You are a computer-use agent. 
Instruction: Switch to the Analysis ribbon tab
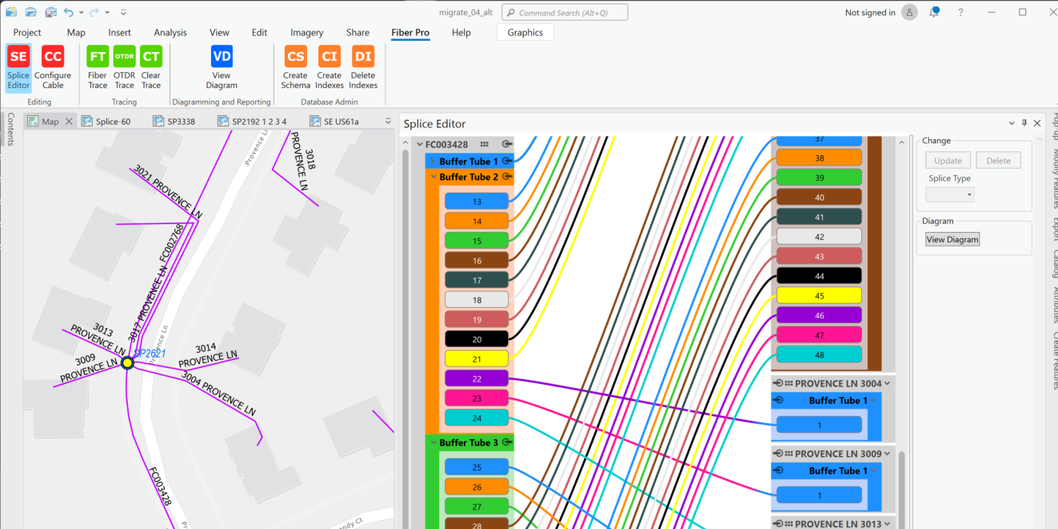170,32
